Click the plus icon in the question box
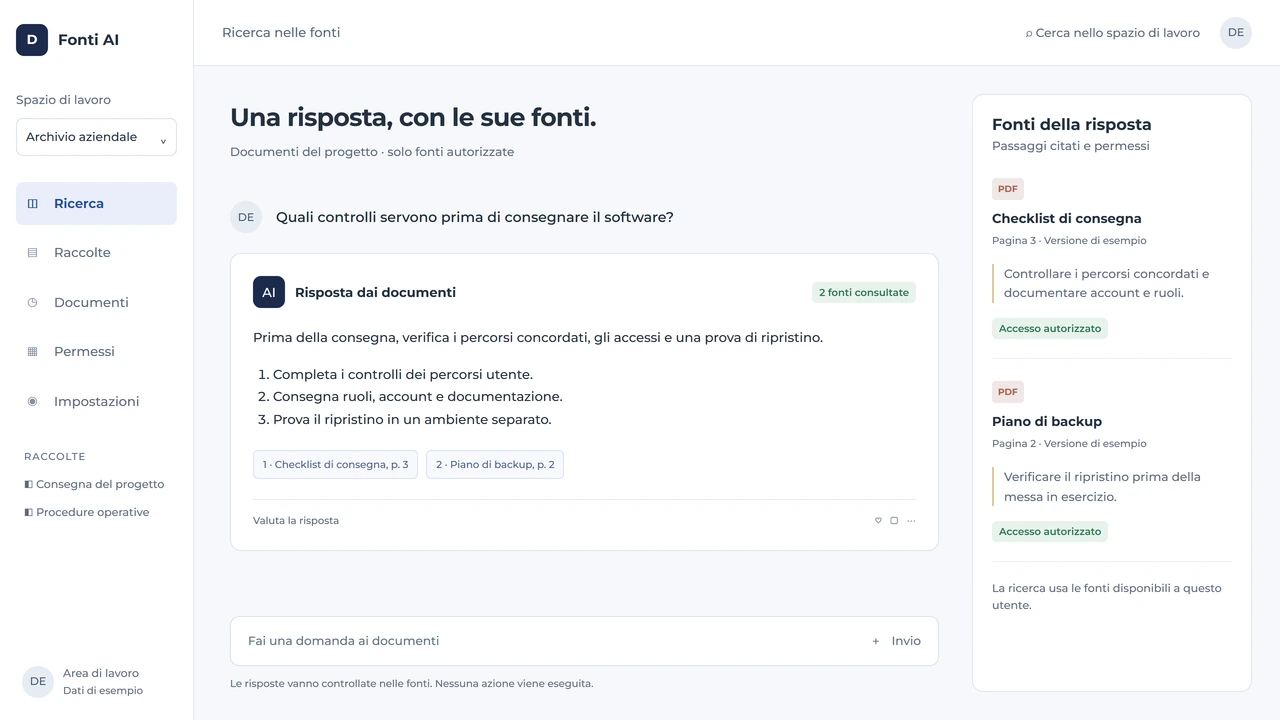This screenshot has height=720, width=1280. coord(876,641)
